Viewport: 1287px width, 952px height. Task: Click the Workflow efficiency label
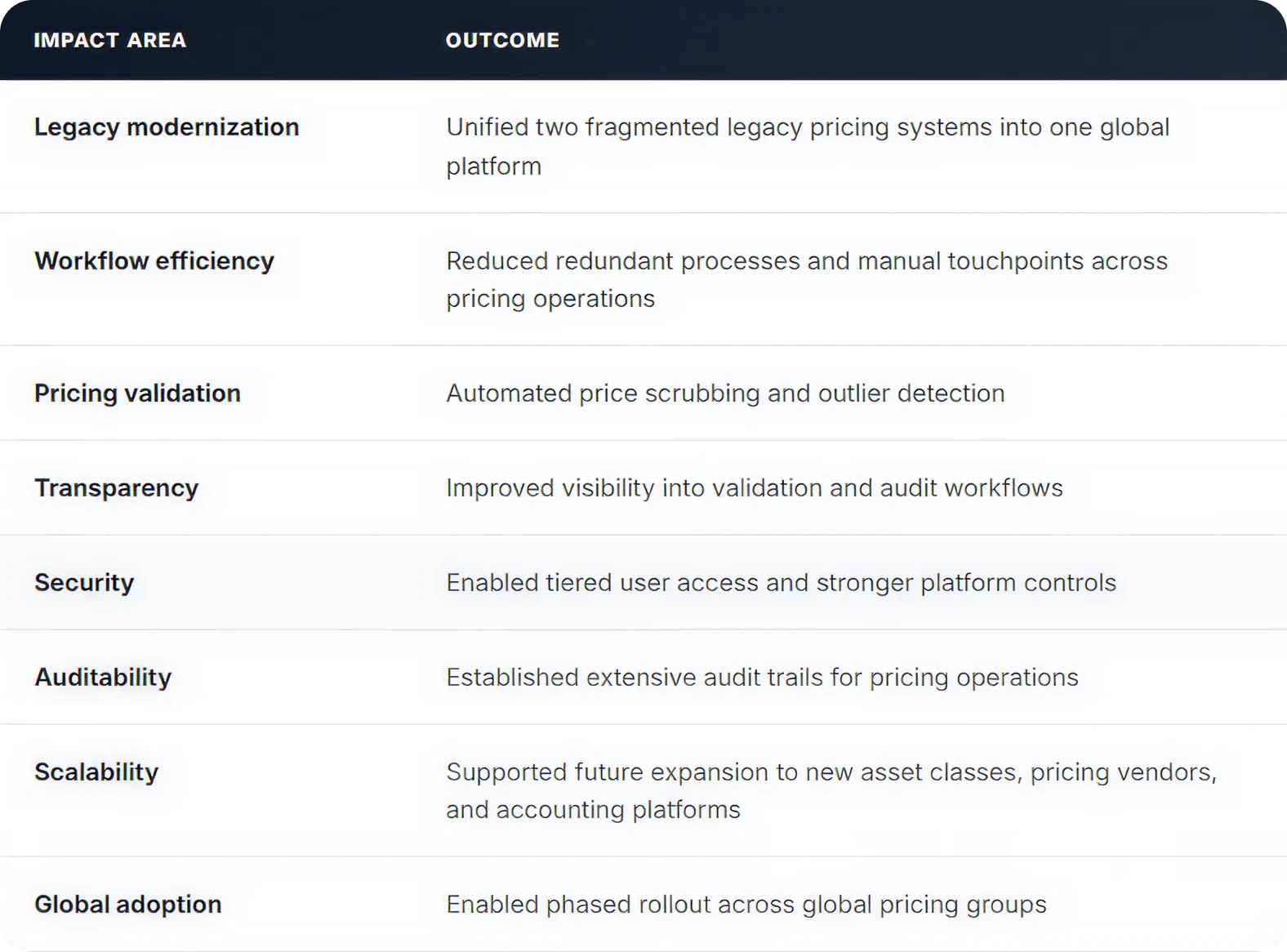coord(154,260)
